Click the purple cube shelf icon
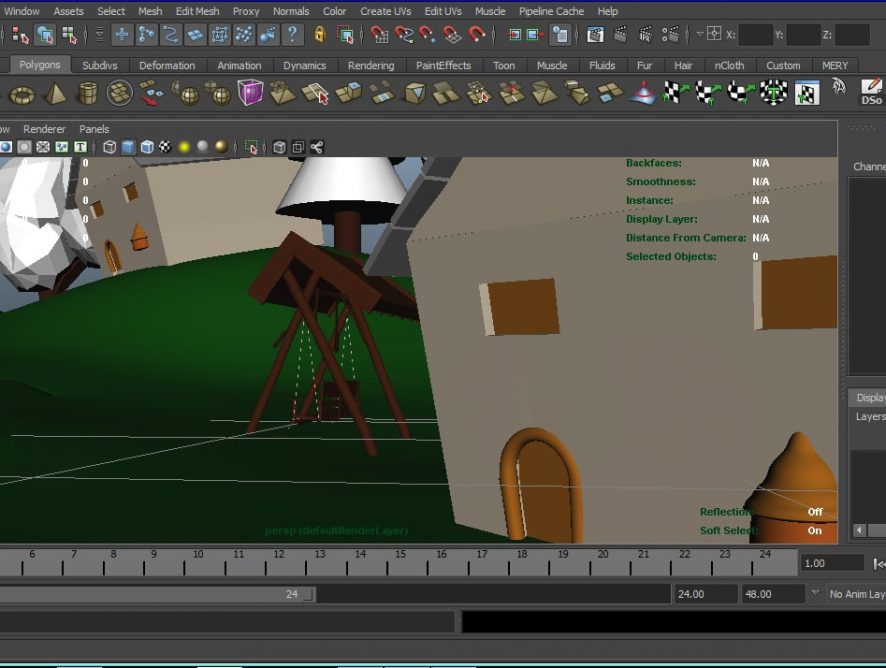886x668 pixels. (x=250, y=93)
